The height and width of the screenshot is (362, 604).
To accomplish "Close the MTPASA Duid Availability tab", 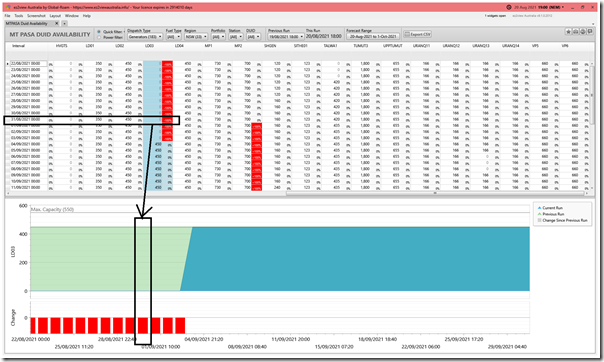I will coord(57,23).
